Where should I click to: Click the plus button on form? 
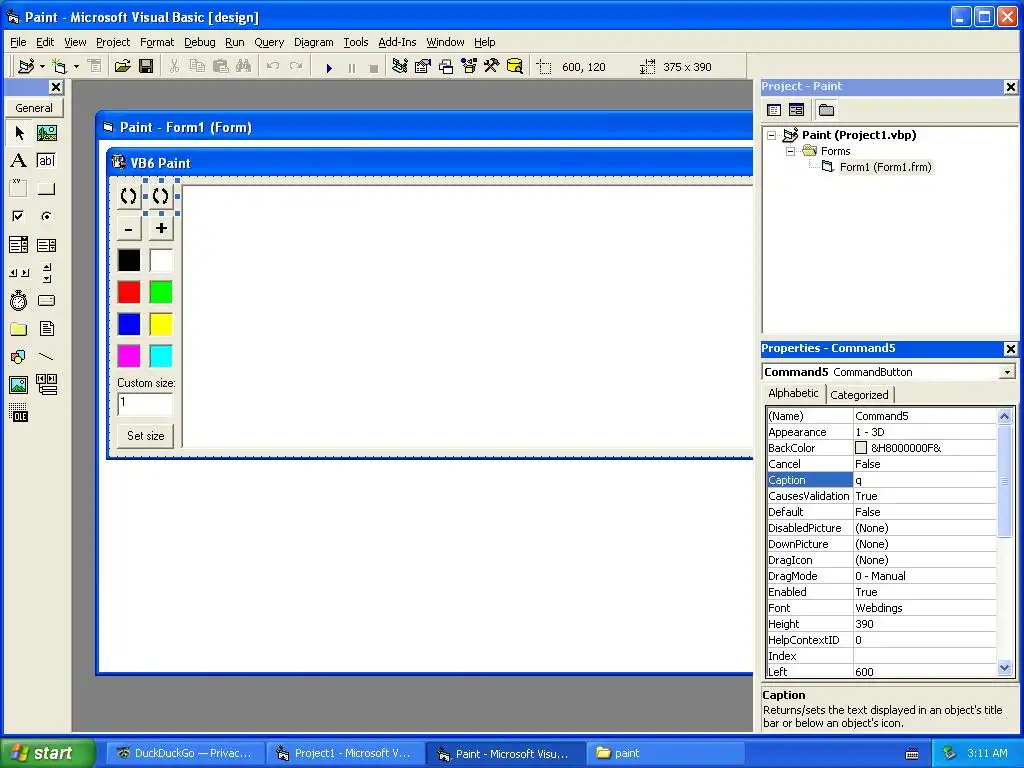[x=161, y=229]
